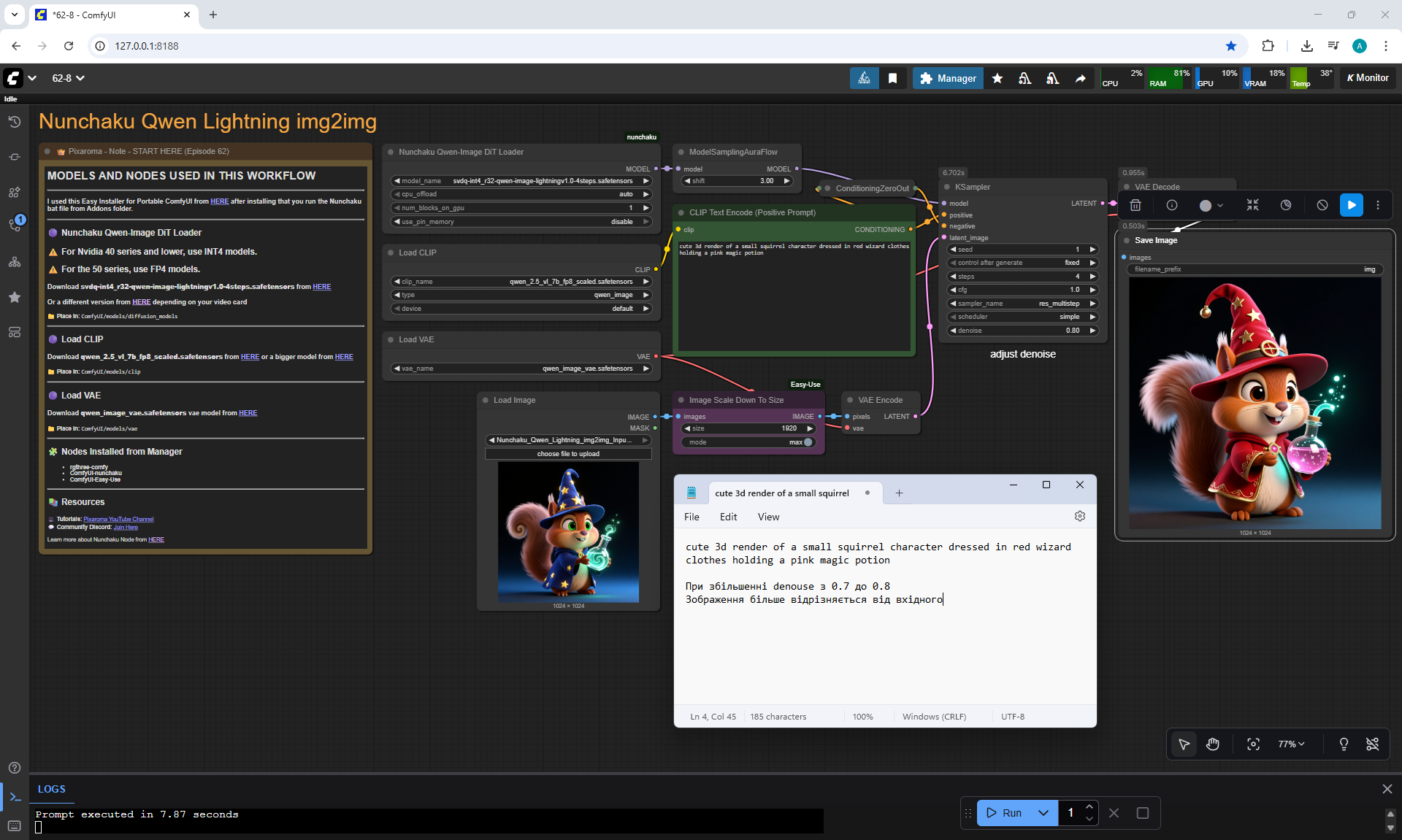This screenshot has width=1402, height=840.
Task: Select the hand pan tool
Action: point(1213,744)
